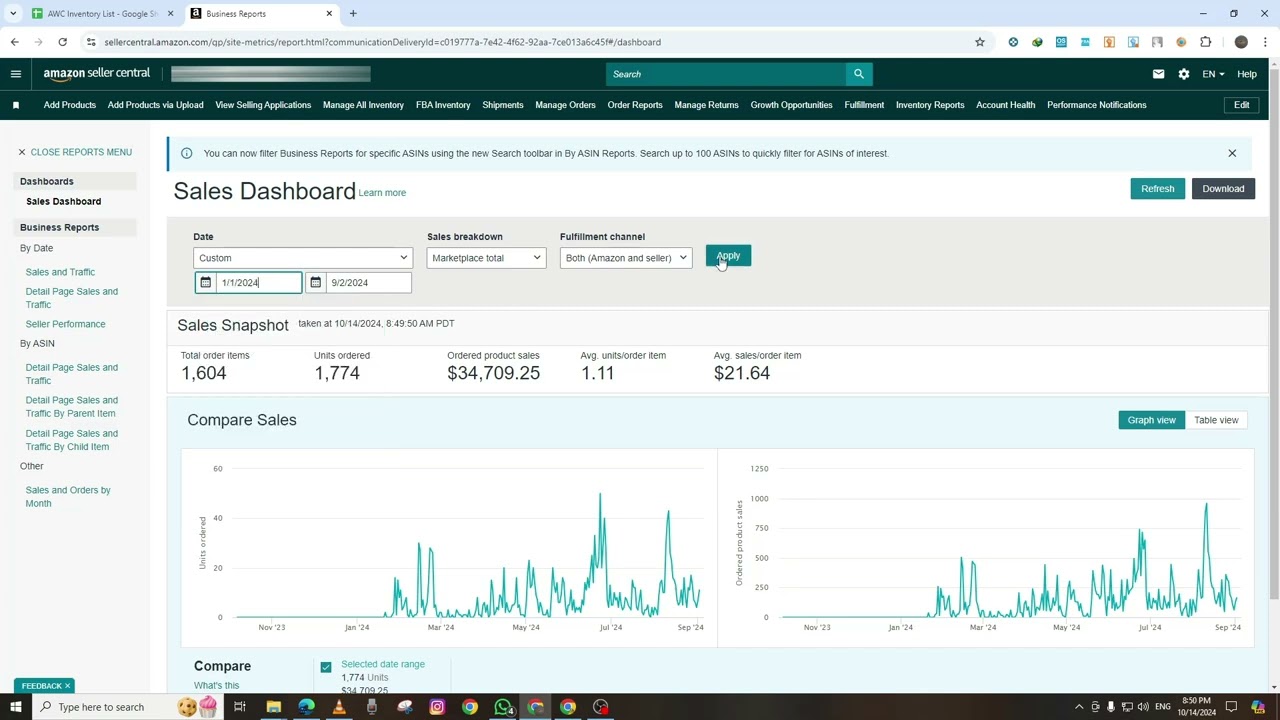Click the start date field 1/1/2024
Viewport: 1280px width, 720px height.
(258, 283)
